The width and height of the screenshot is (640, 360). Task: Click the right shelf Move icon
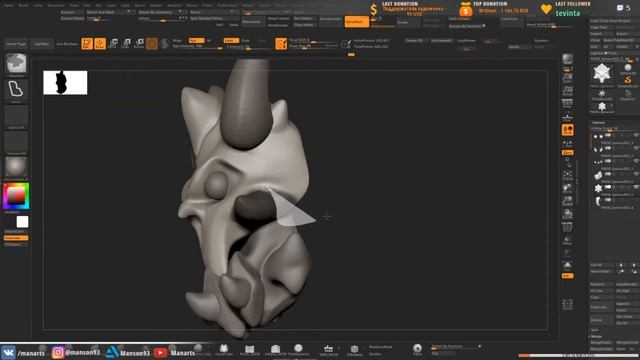point(567,189)
